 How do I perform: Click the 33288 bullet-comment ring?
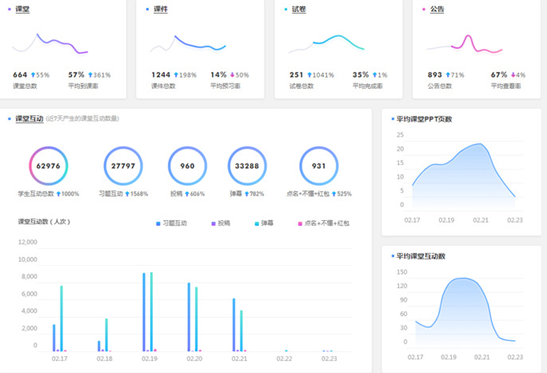tap(247, 166)
